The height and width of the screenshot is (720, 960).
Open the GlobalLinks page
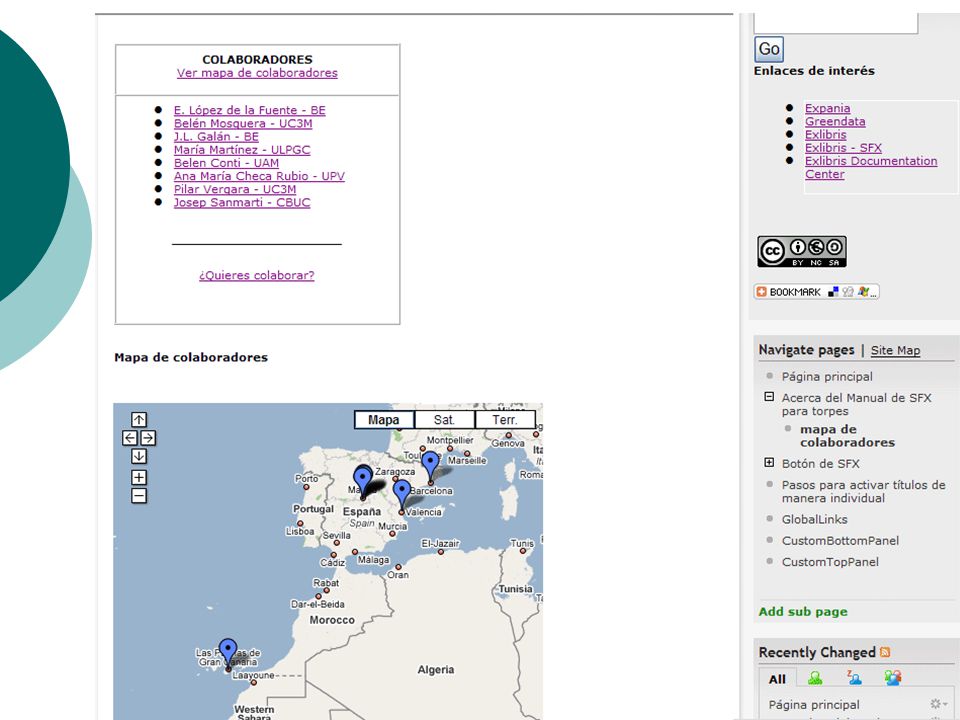[815, 519]
